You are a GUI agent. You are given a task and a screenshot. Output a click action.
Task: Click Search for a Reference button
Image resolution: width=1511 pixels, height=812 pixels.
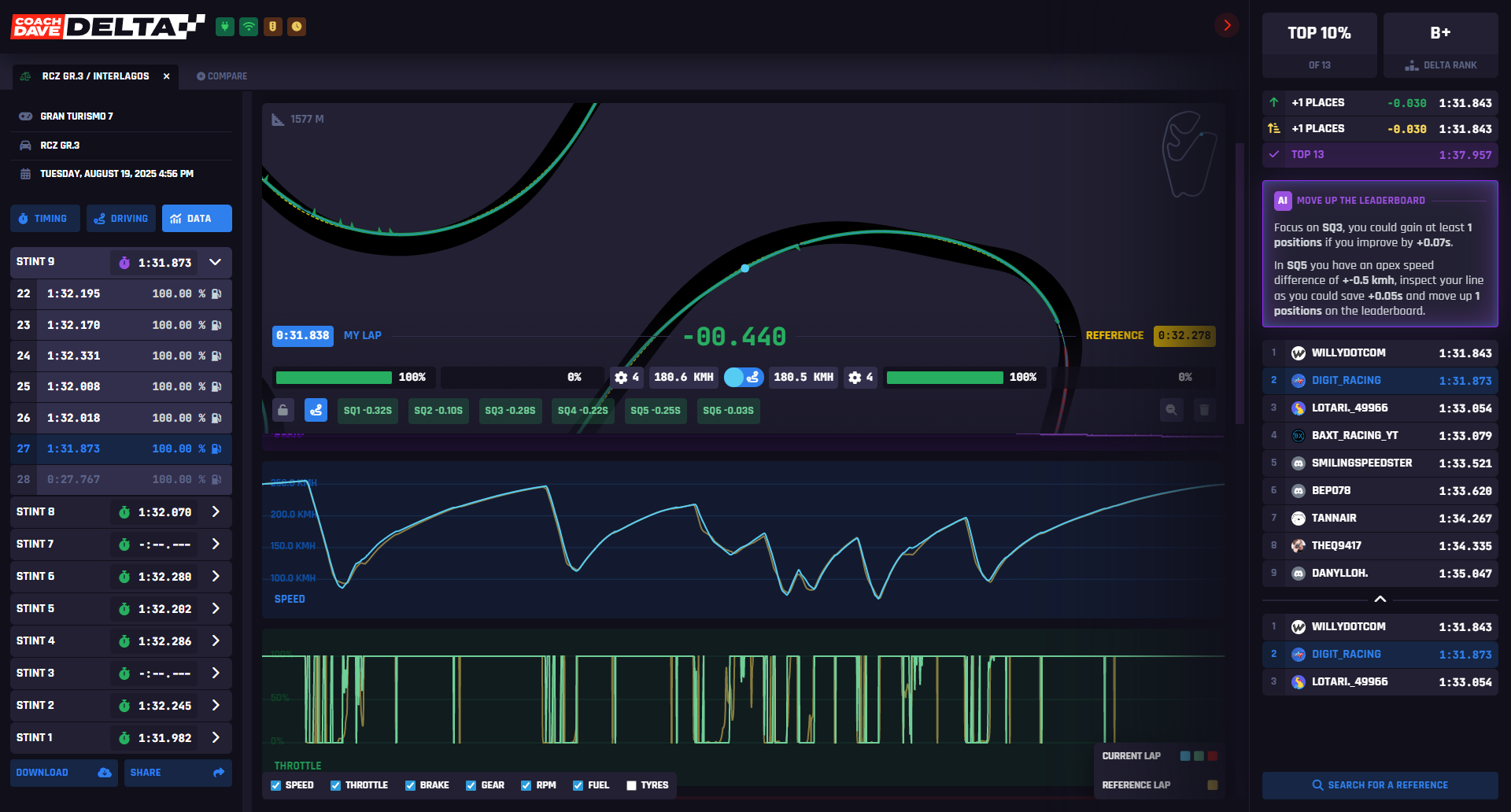[1380, 785]
